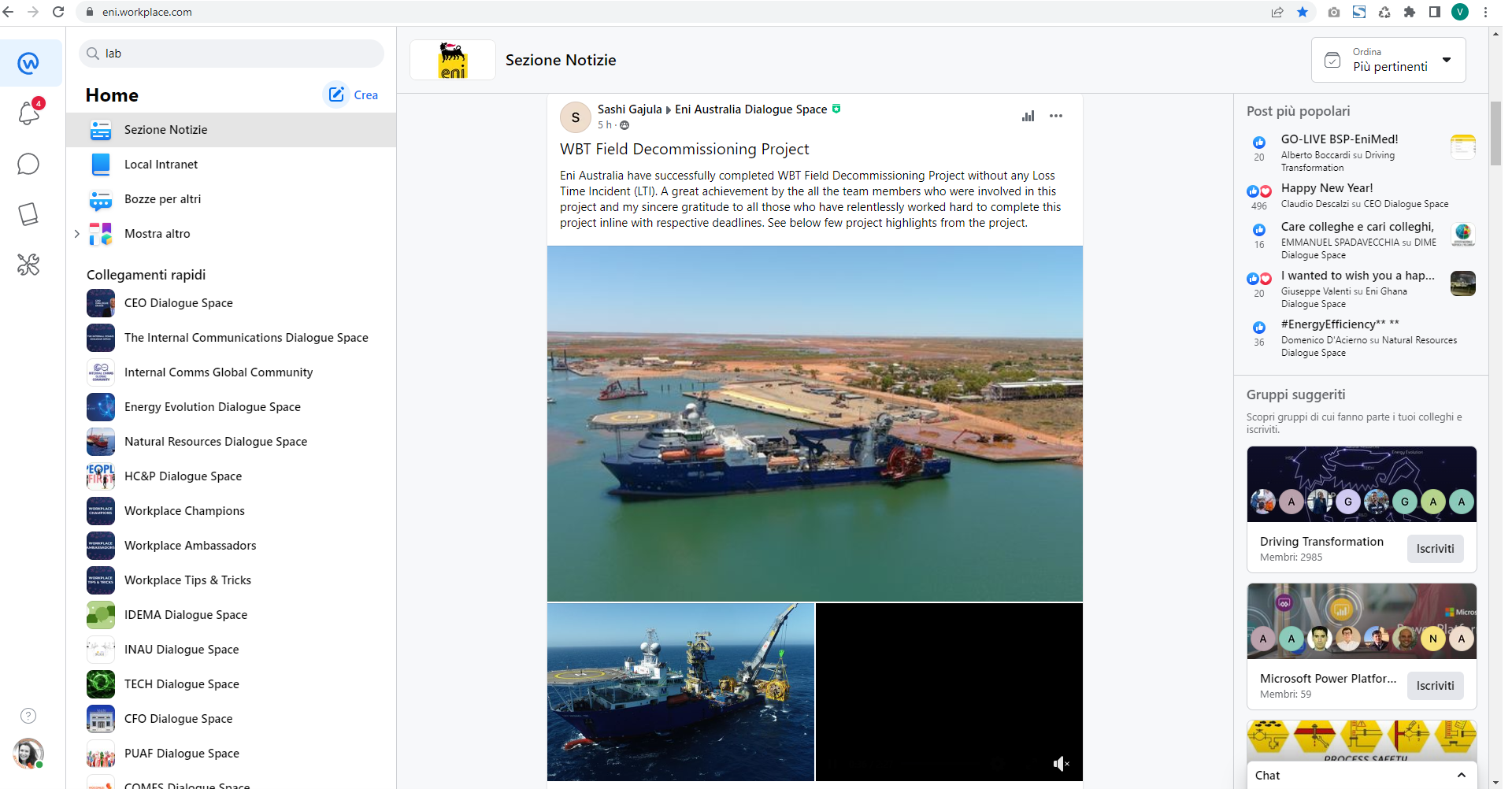Open the post options three-dot menu
The image size is (1512, 789).
[1056, 116]
